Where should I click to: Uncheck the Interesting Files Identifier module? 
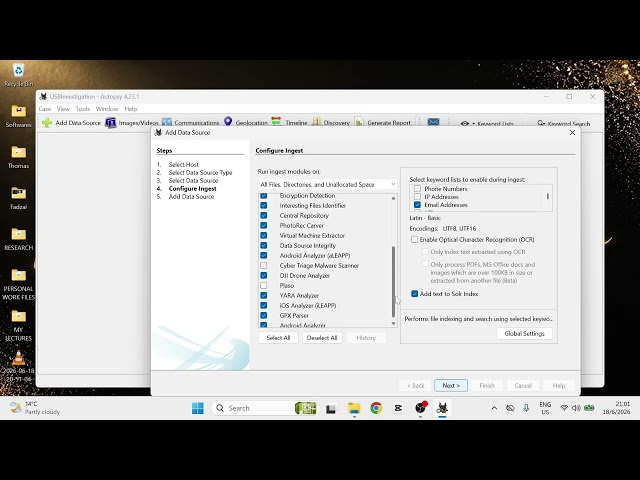click(x=264, y=205)
